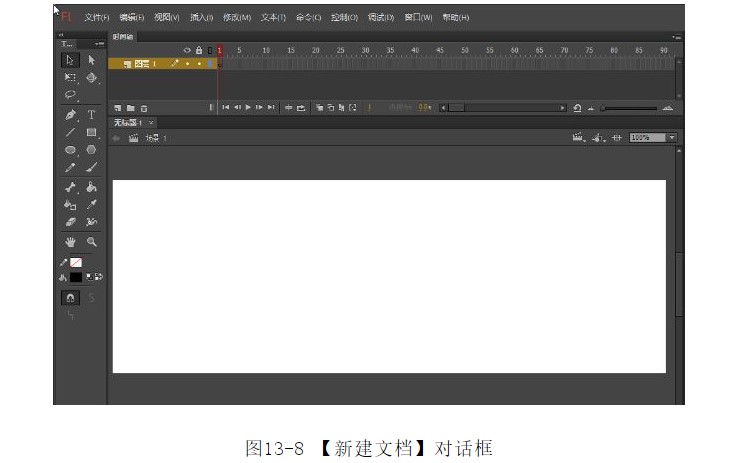This screenshot has height=463, width=745.
Task: Open the 窗口(W) menu
Action: (x=418, y=18)
